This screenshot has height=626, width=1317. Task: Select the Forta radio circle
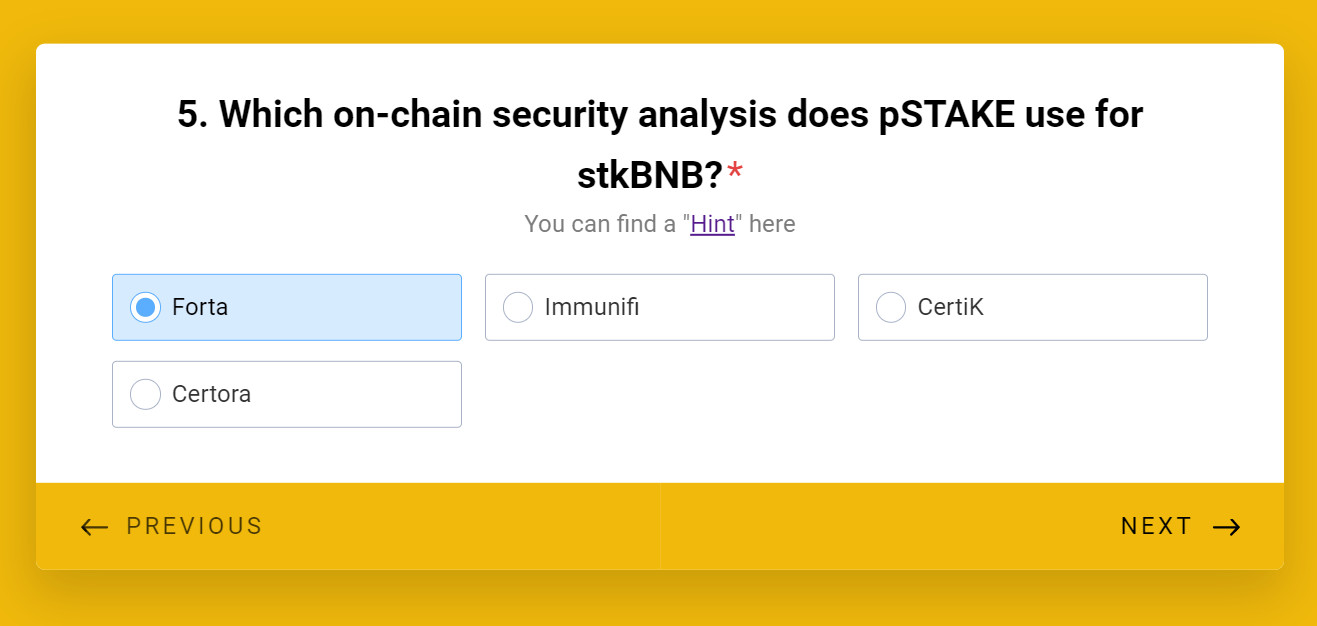[145, 307]
